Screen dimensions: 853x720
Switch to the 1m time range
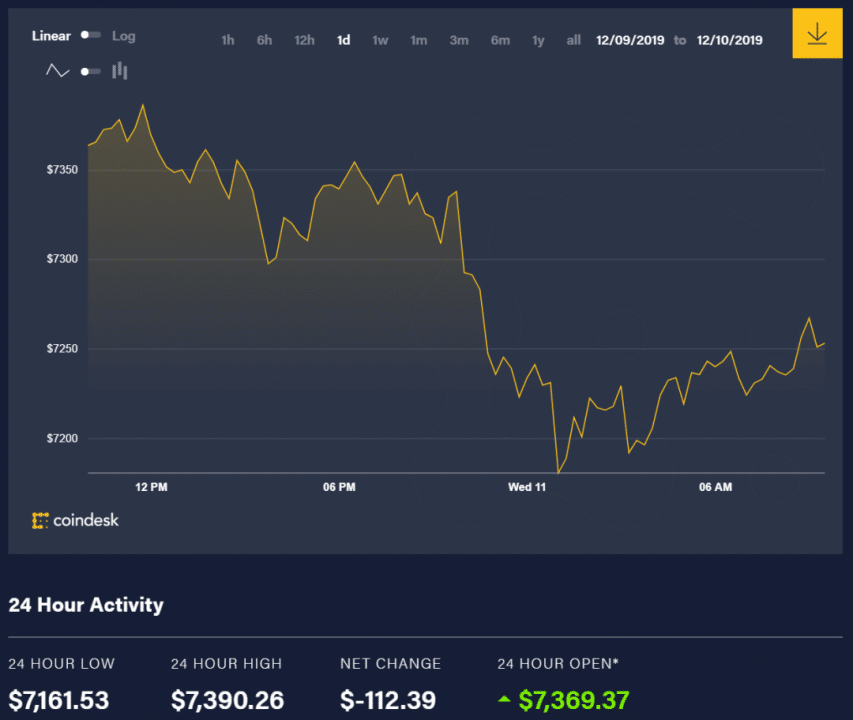(418, 40)
